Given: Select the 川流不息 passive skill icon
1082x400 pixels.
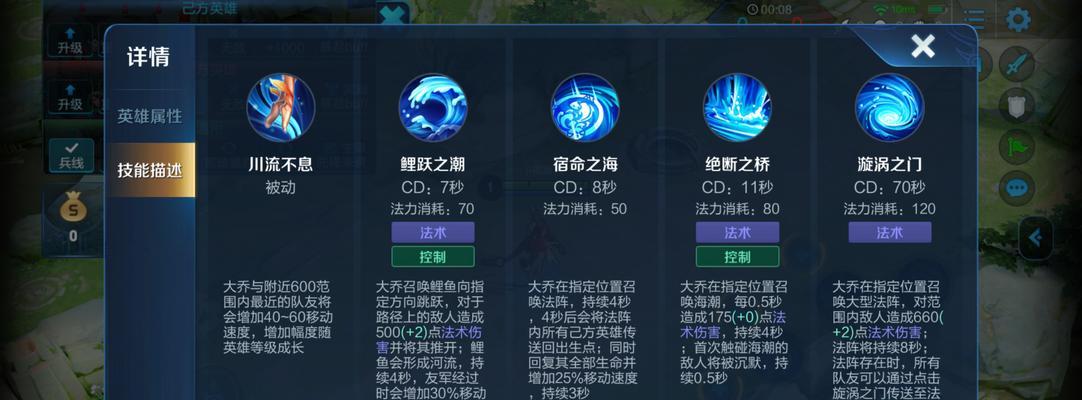Looking at the screenshot, I should [281, 108].
